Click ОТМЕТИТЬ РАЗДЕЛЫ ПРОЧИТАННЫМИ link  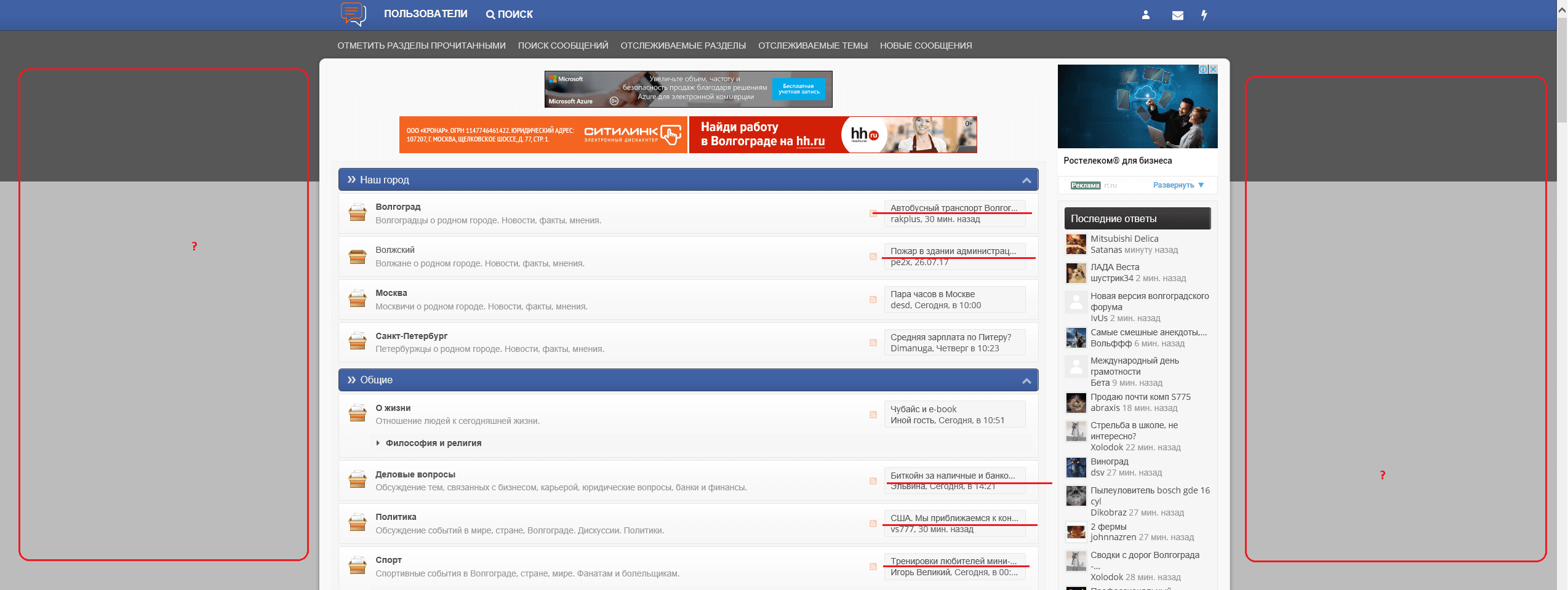pos(421,46)
